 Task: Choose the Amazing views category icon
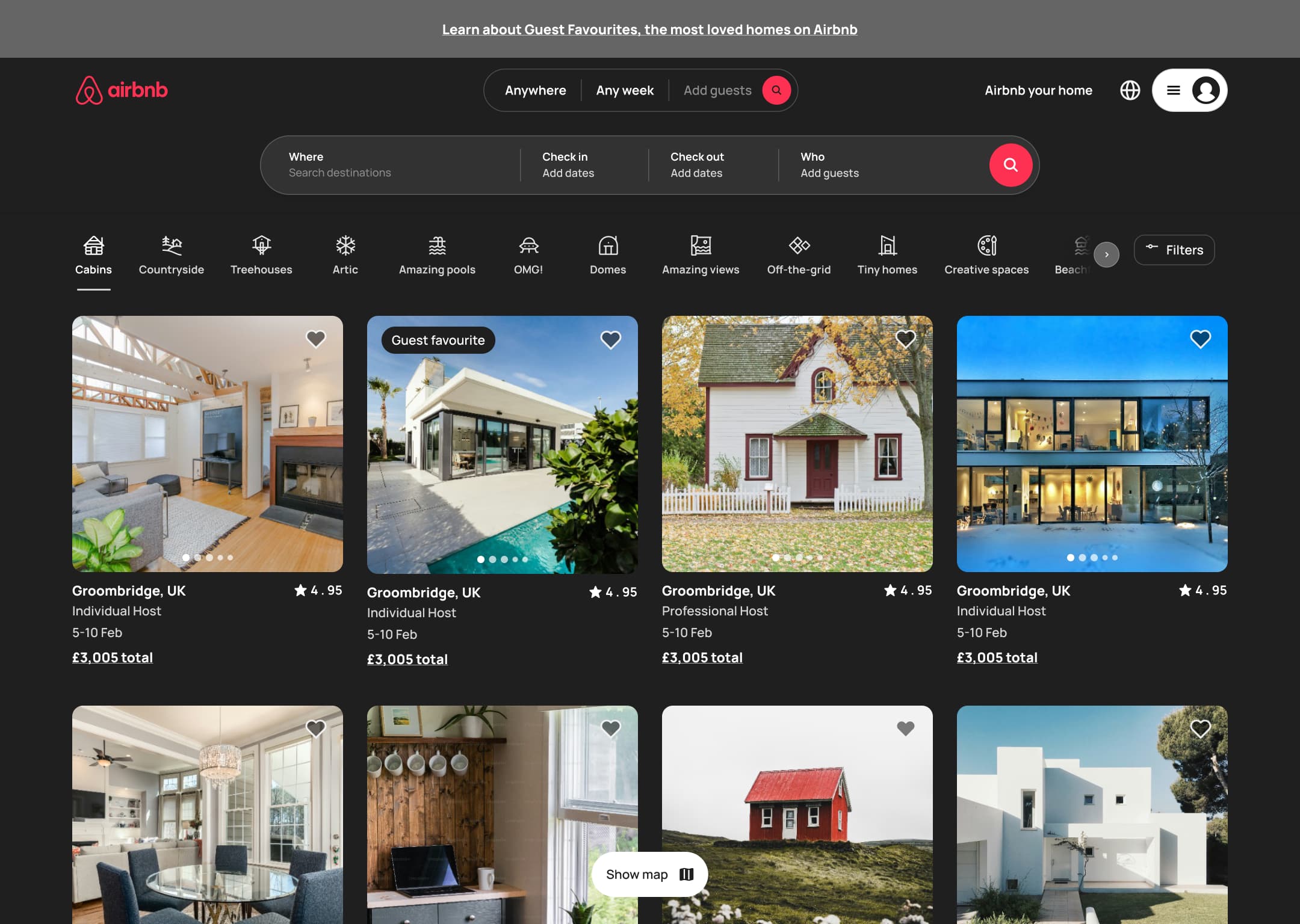coord(701,245)
